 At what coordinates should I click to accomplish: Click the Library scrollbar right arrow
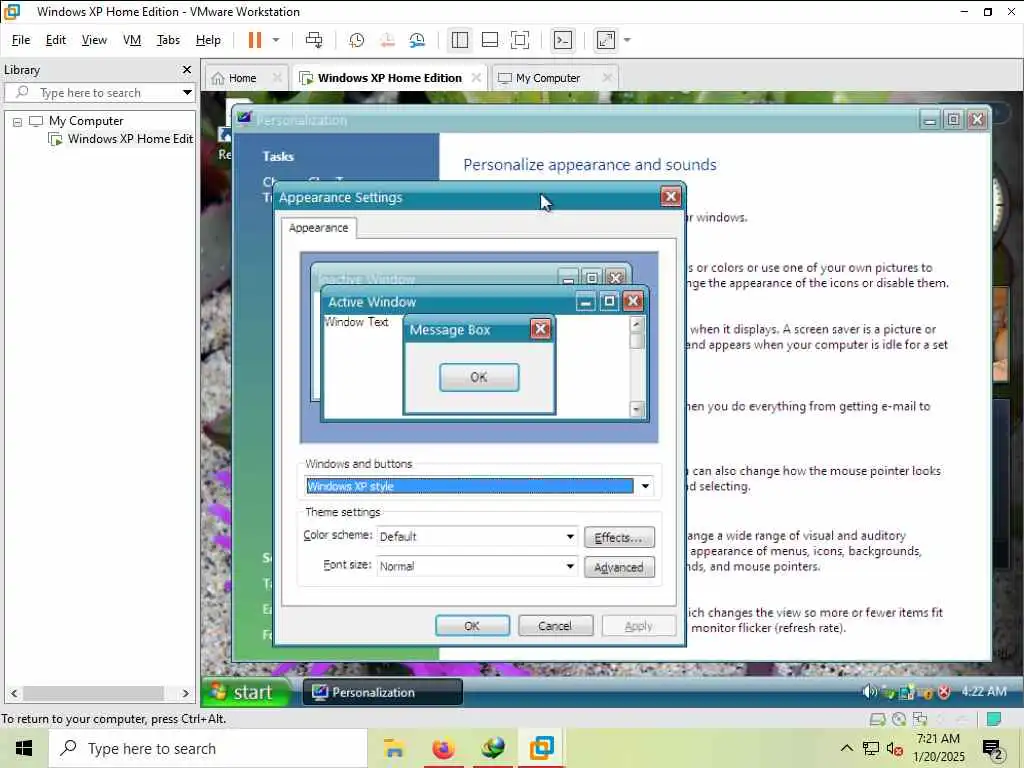coord(185,693)
